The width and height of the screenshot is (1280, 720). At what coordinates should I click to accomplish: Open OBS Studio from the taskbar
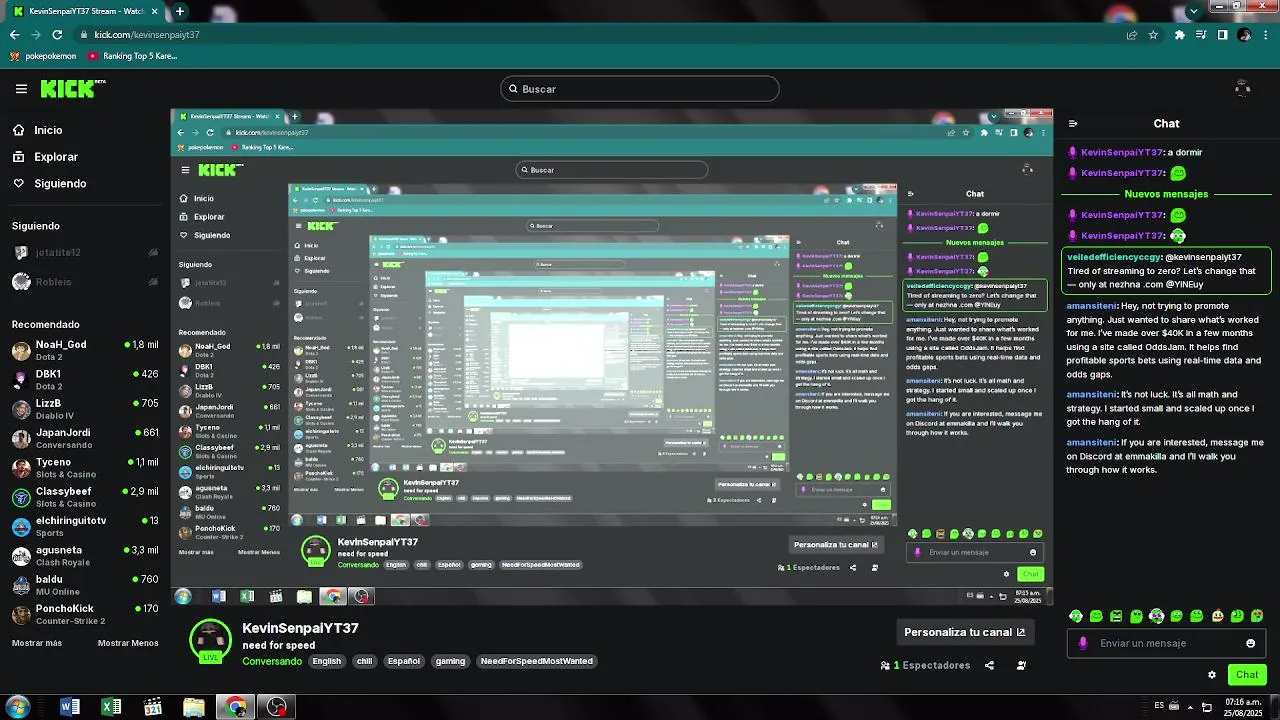point(277,707)
